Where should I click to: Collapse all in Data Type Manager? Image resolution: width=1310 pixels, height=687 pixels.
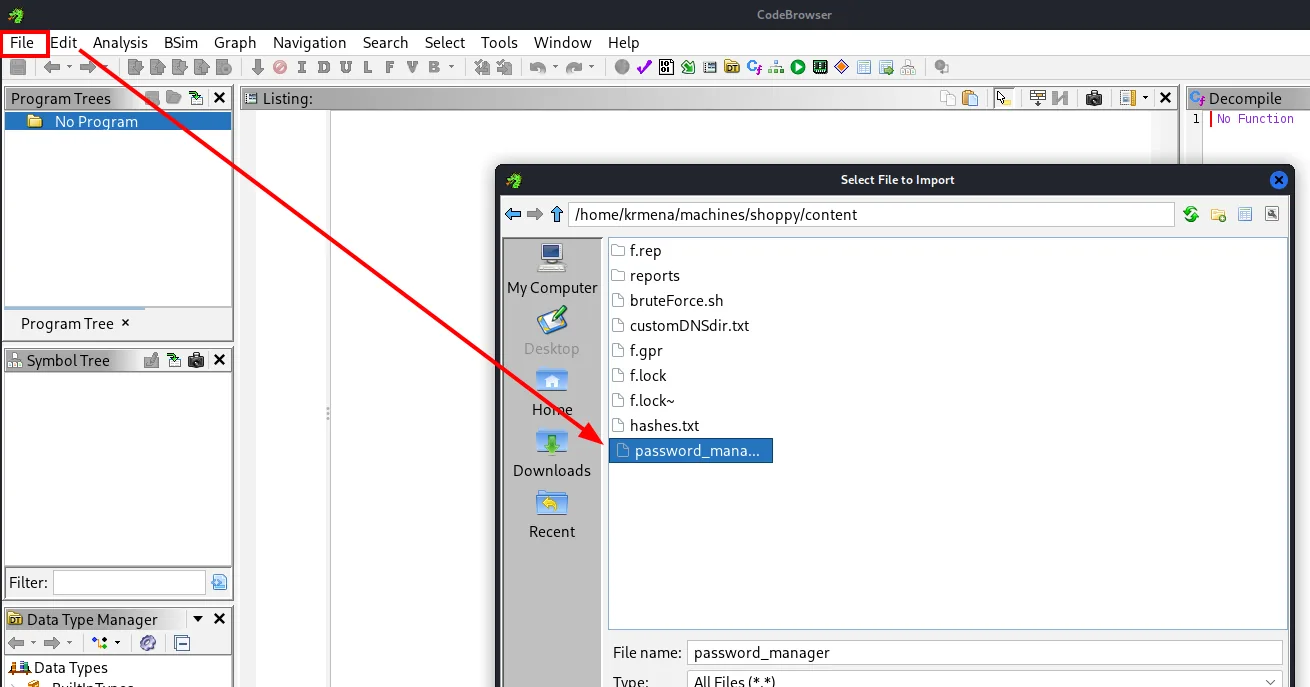tap(182, 643)
